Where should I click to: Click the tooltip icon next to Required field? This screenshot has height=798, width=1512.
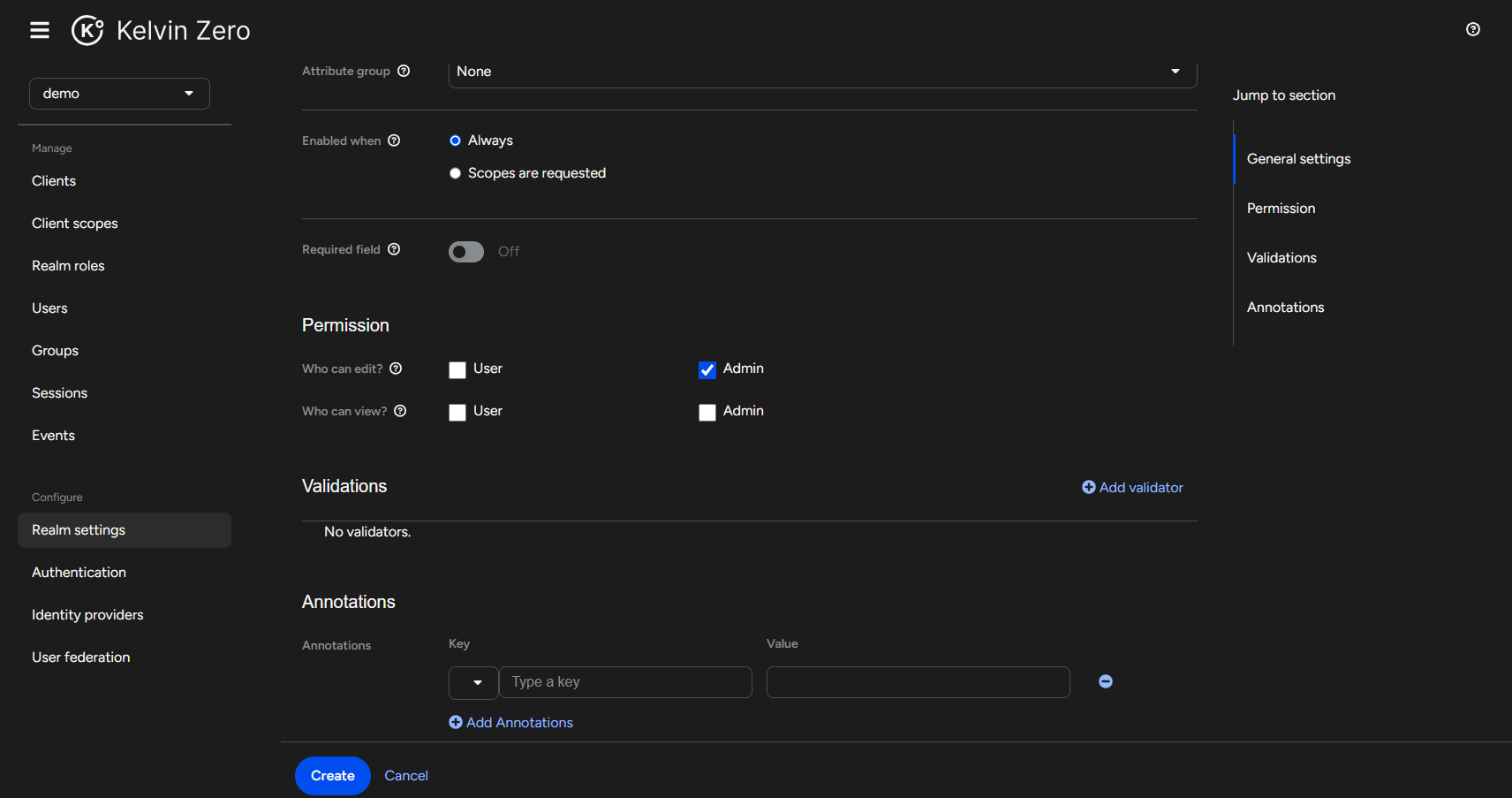click(x=394, y=249)
